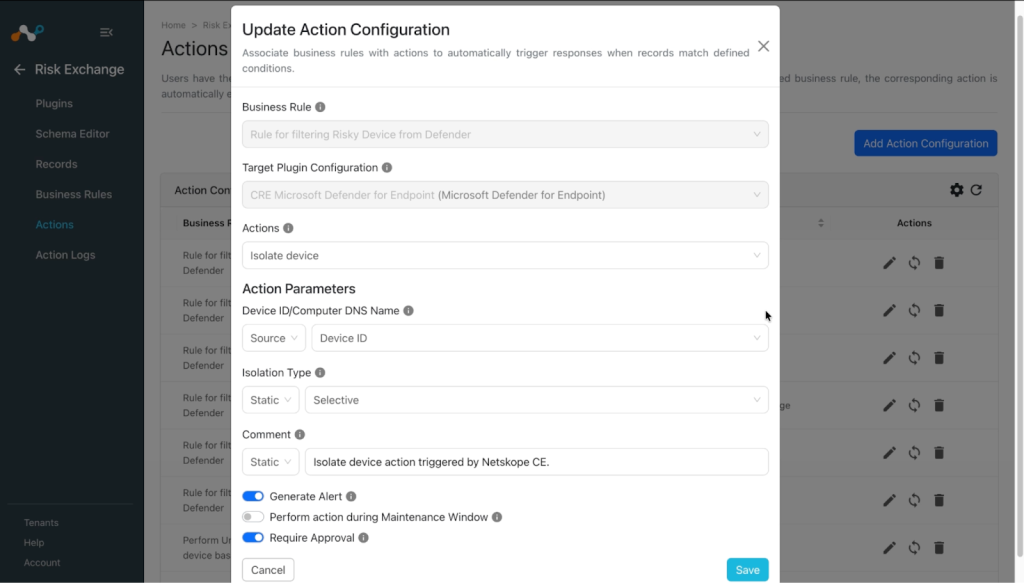
Task: Enable Perform action during Maintenance Window
Action: click(253, 517)
